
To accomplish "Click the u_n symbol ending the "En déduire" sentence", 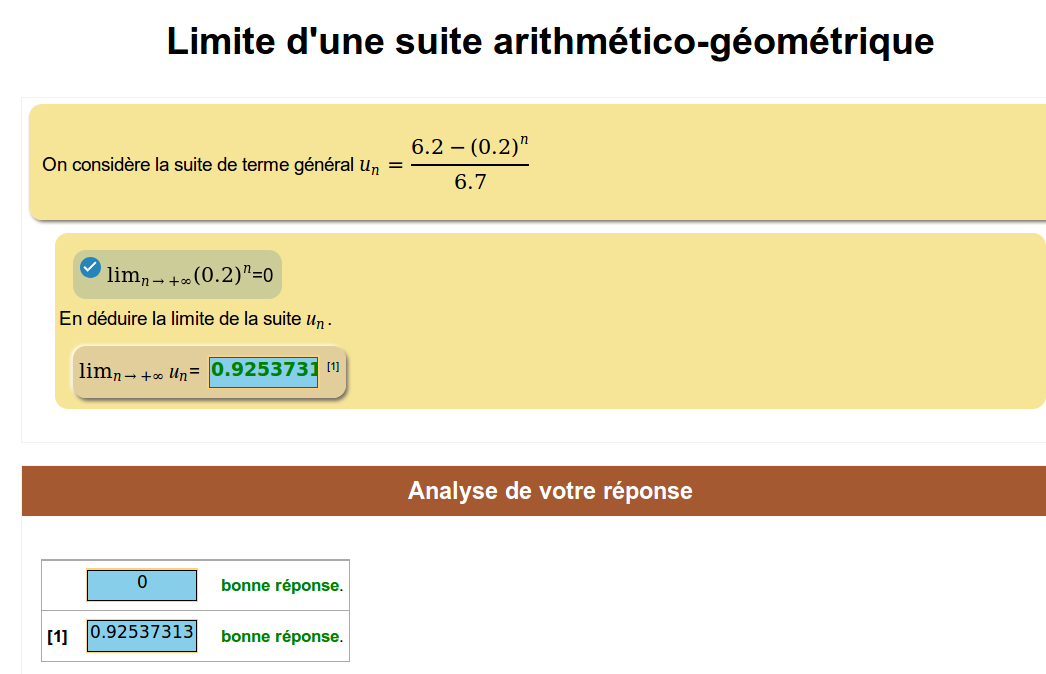I will [x=316, y=320].
